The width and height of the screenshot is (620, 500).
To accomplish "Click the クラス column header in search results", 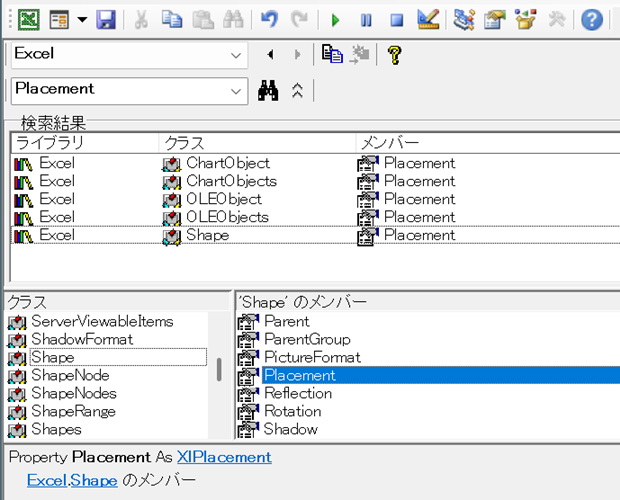I will [x=257, y=143].
